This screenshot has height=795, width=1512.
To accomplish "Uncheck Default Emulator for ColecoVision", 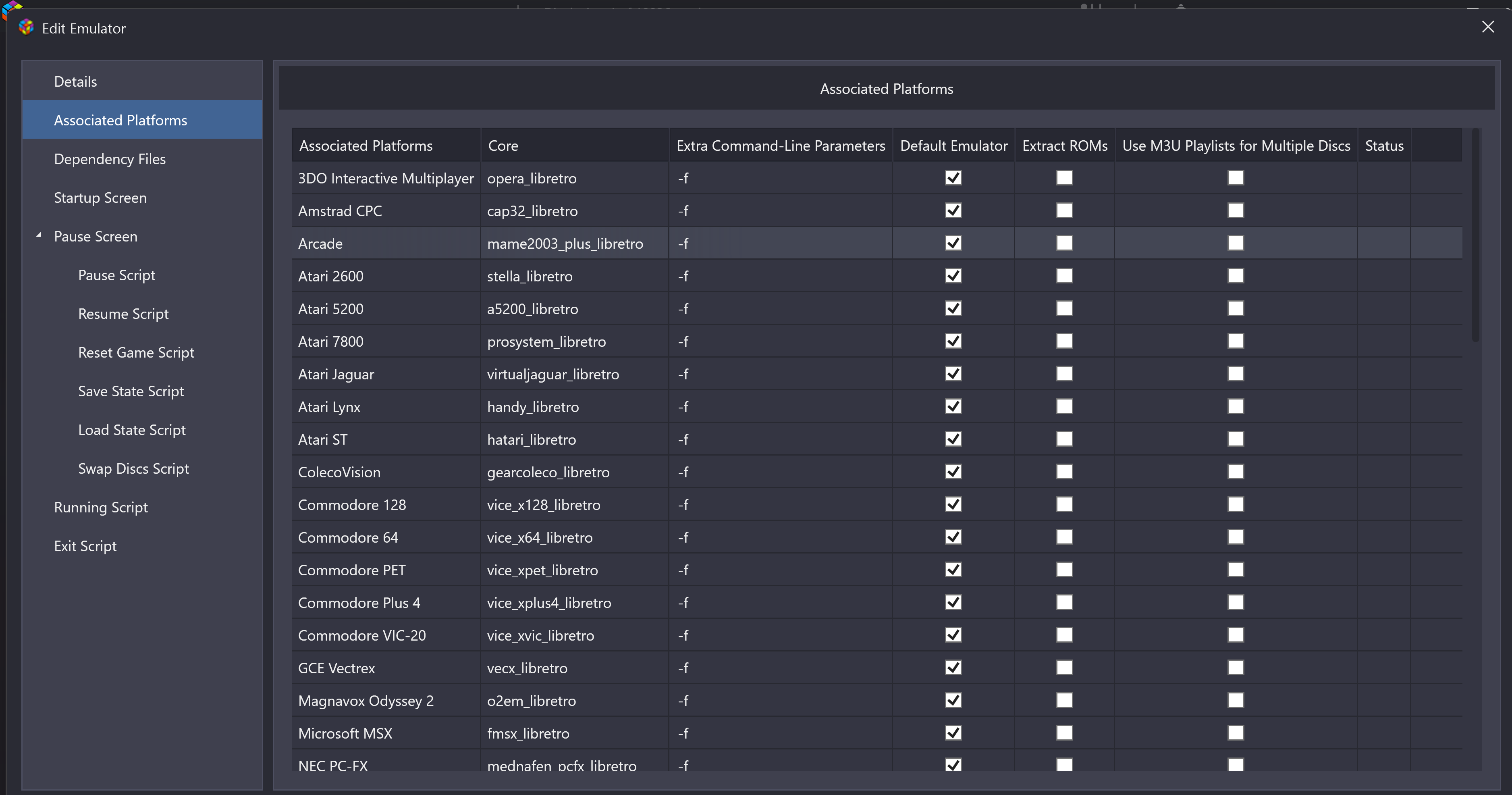I will coord(953,472).
